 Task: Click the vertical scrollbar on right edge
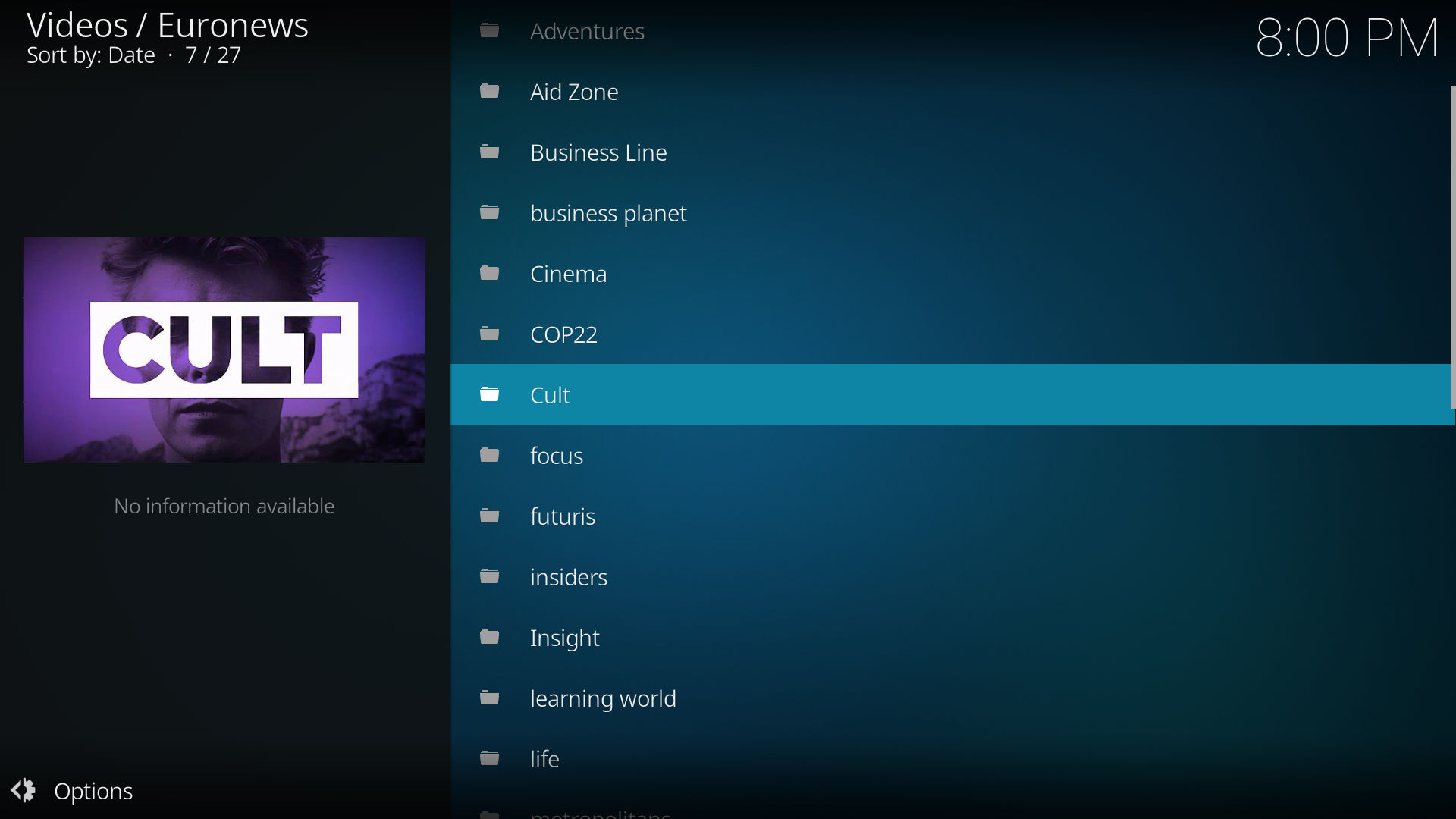[x=1452, y=247]
